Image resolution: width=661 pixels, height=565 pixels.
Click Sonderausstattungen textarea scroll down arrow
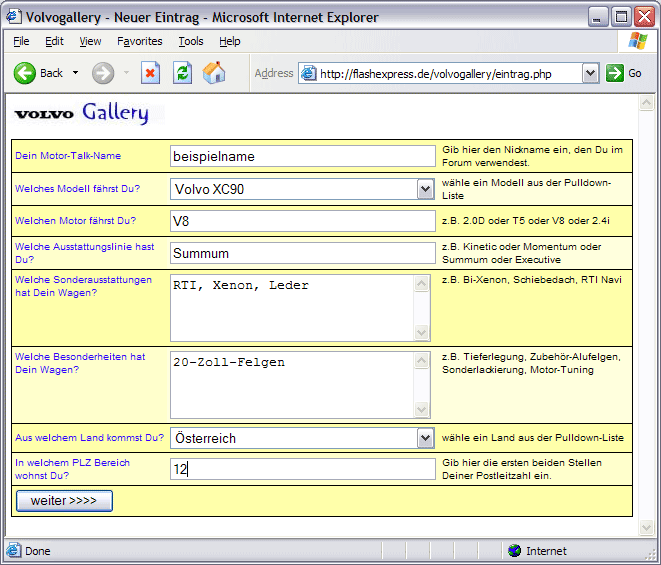[422, 332]
